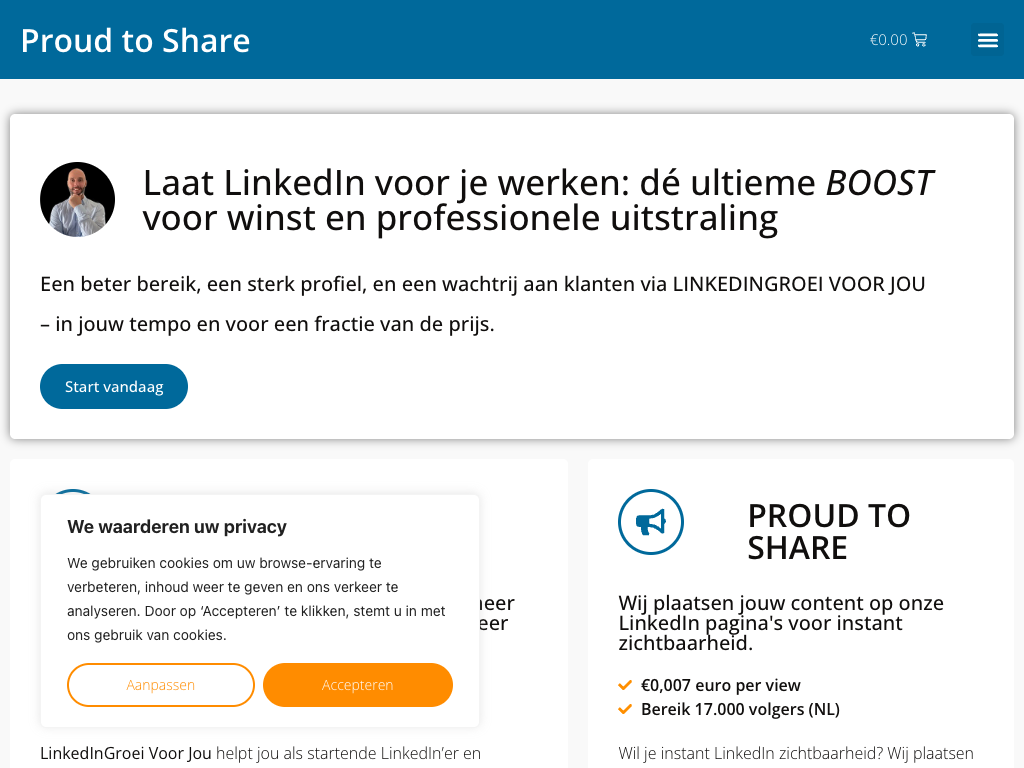
Task: Click the round profile photo
Action: [x=77, y=200]
